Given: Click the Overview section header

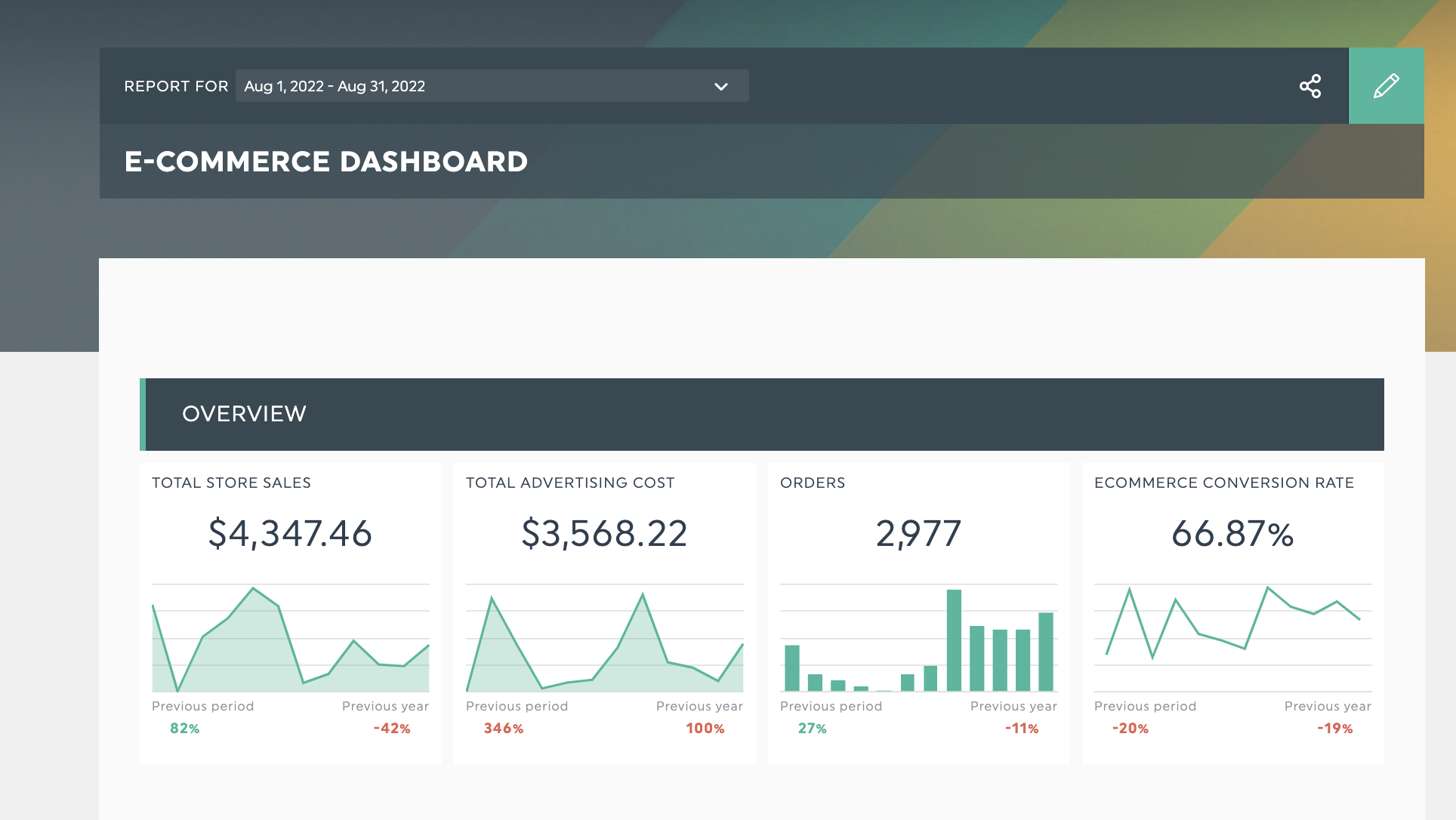Looking at the screenshot, I should coord(244,414).
